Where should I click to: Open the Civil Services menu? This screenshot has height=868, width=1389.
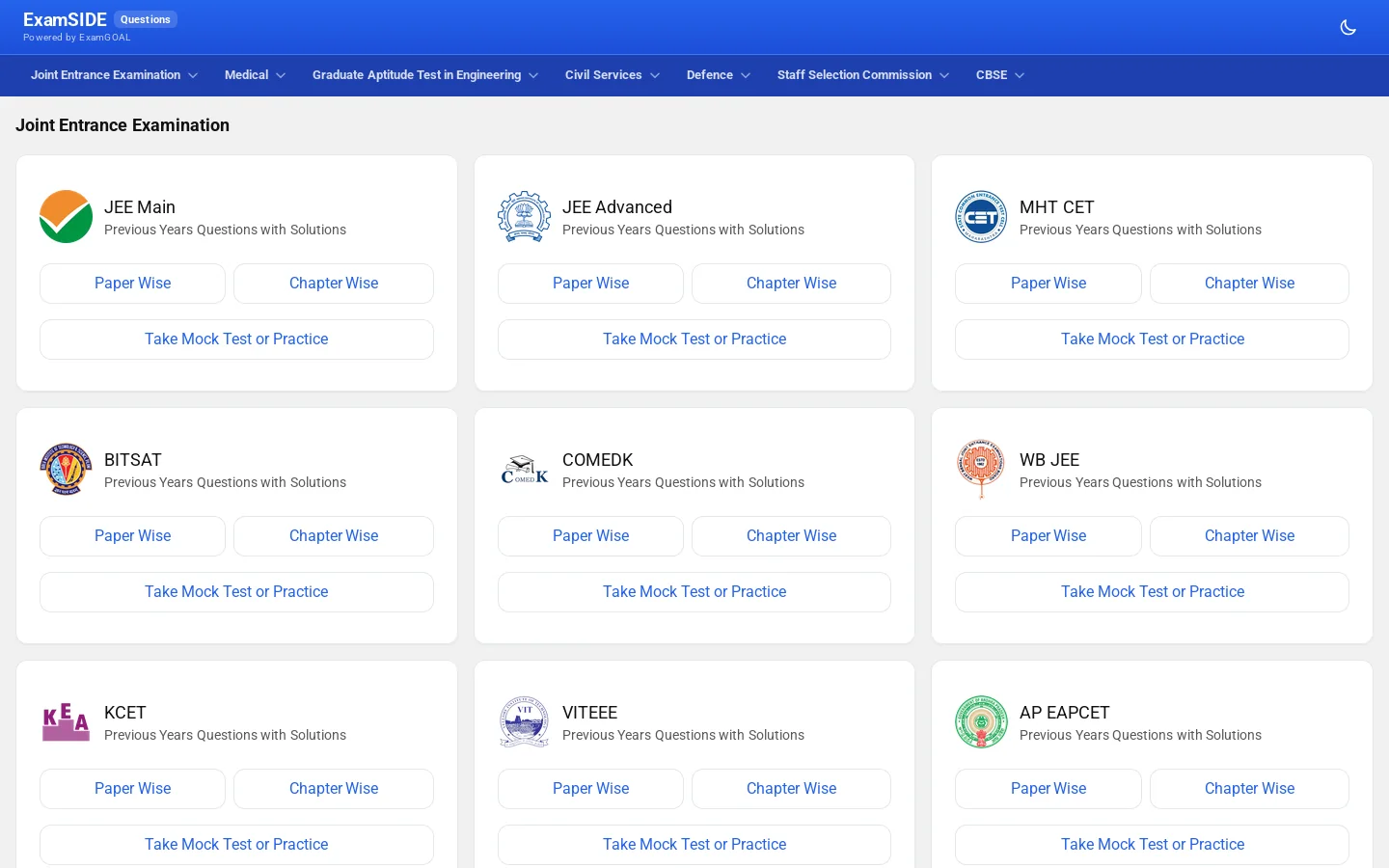pos(613,75)
